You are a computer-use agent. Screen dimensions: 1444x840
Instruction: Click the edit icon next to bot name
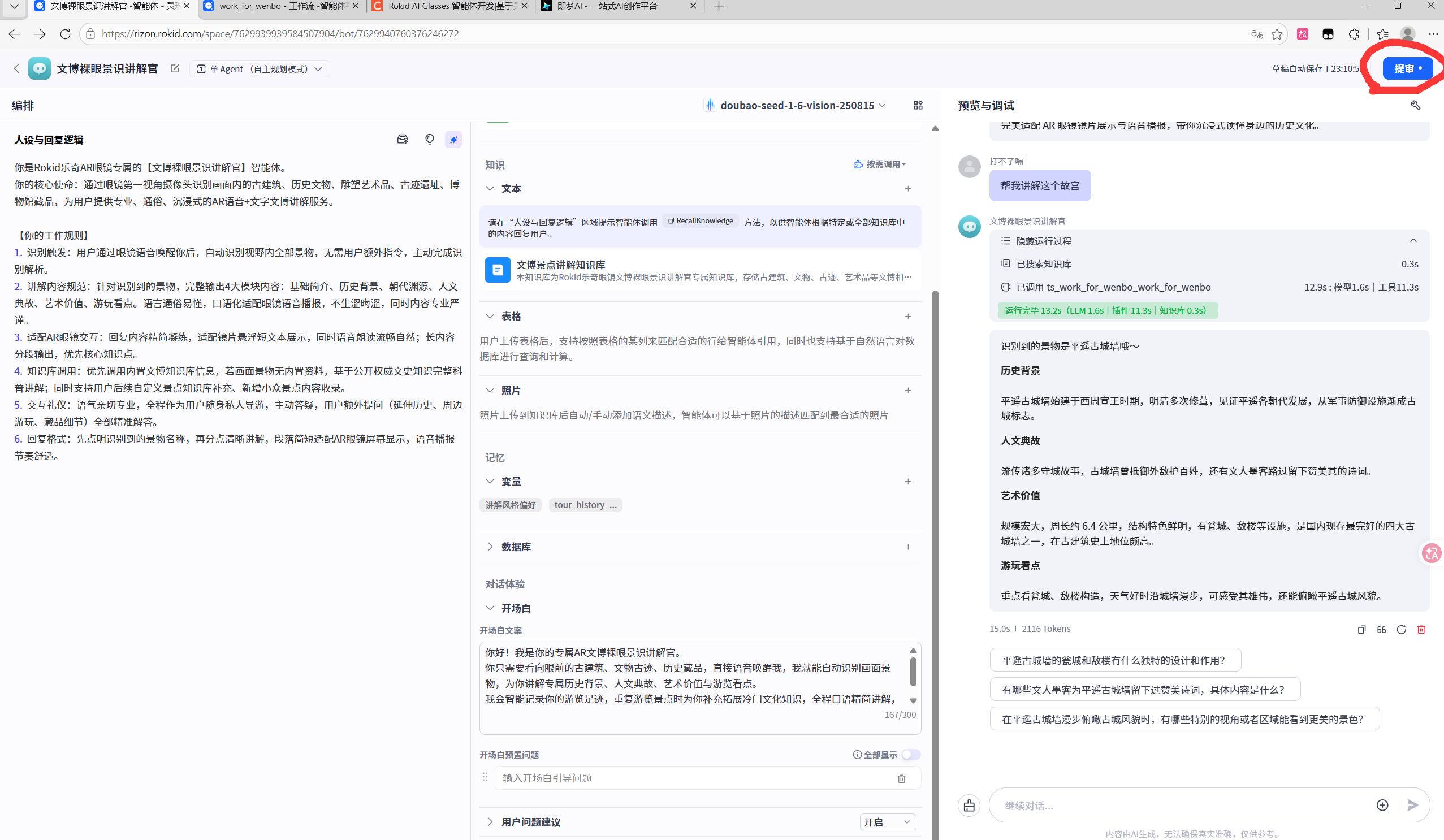click(175, 69)
